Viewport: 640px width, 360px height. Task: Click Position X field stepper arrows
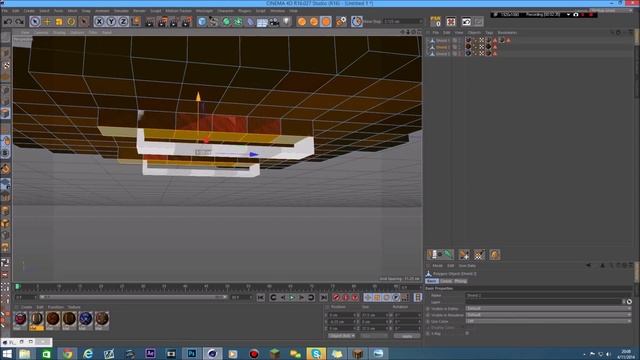pos(354,316)
